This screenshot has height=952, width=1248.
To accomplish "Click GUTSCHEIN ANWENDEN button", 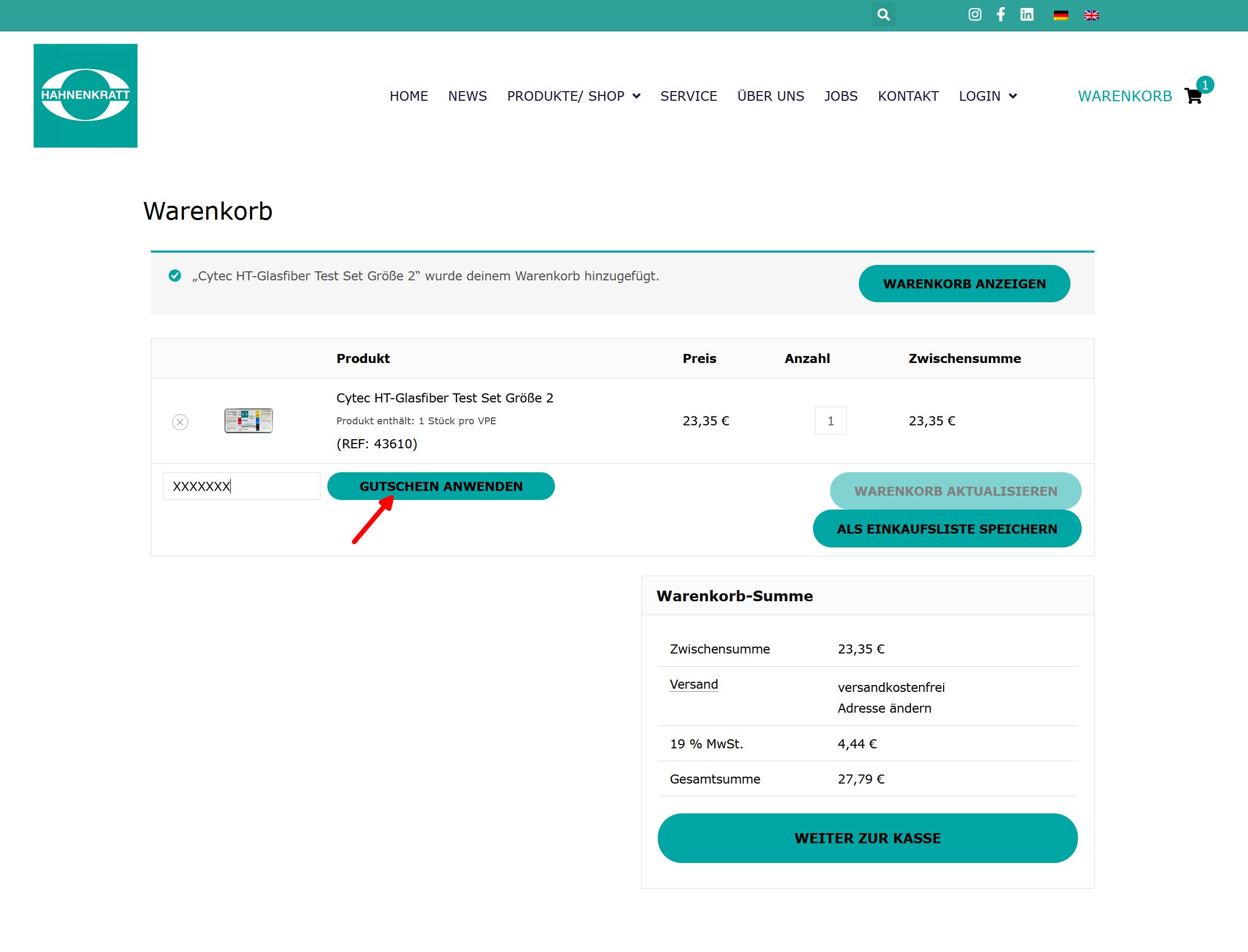I will [x=441, y=486].
